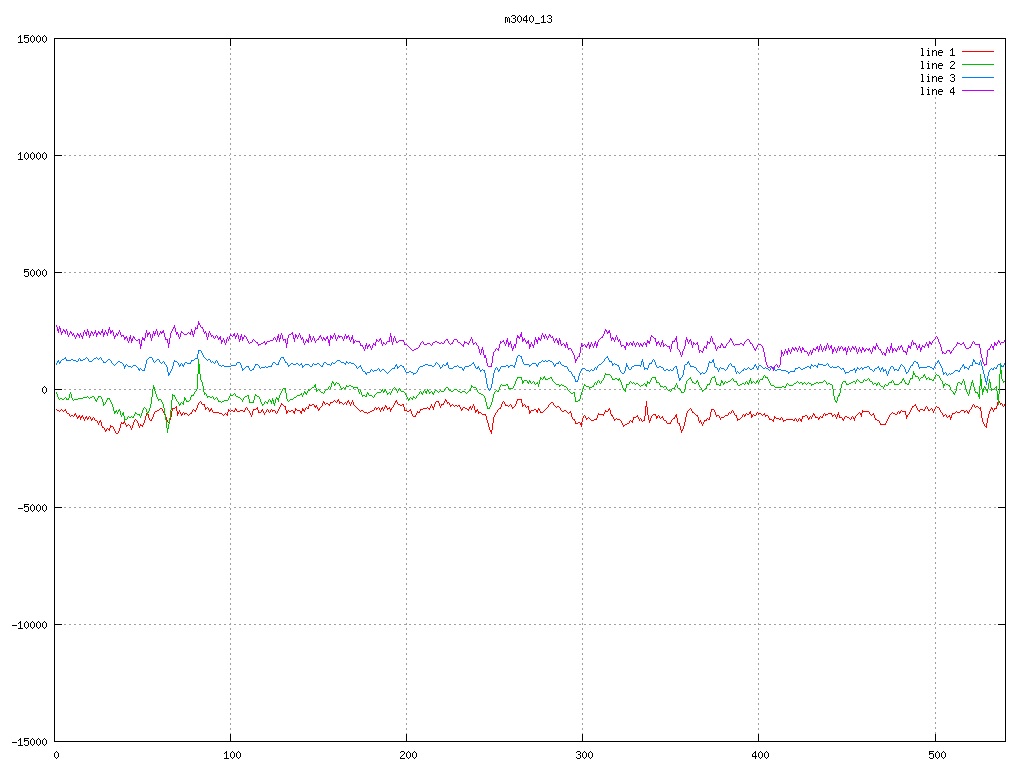Select the 'line 4' legend label
The image size is (1024, 768).
937,91
